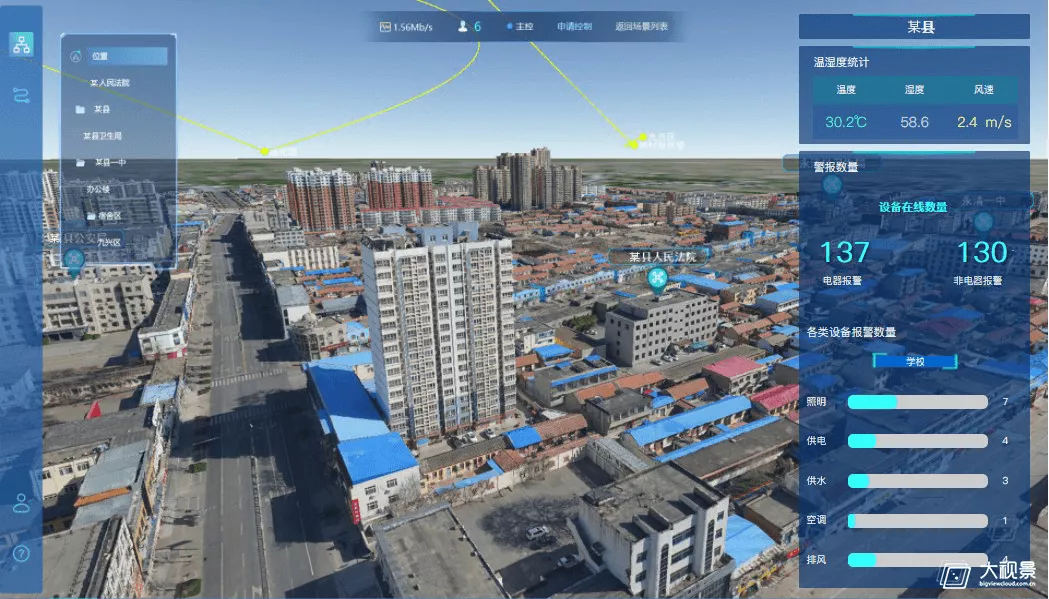Click the 供电 alarm progress bar
This screenshot has height=599, width=1049.
917,441
